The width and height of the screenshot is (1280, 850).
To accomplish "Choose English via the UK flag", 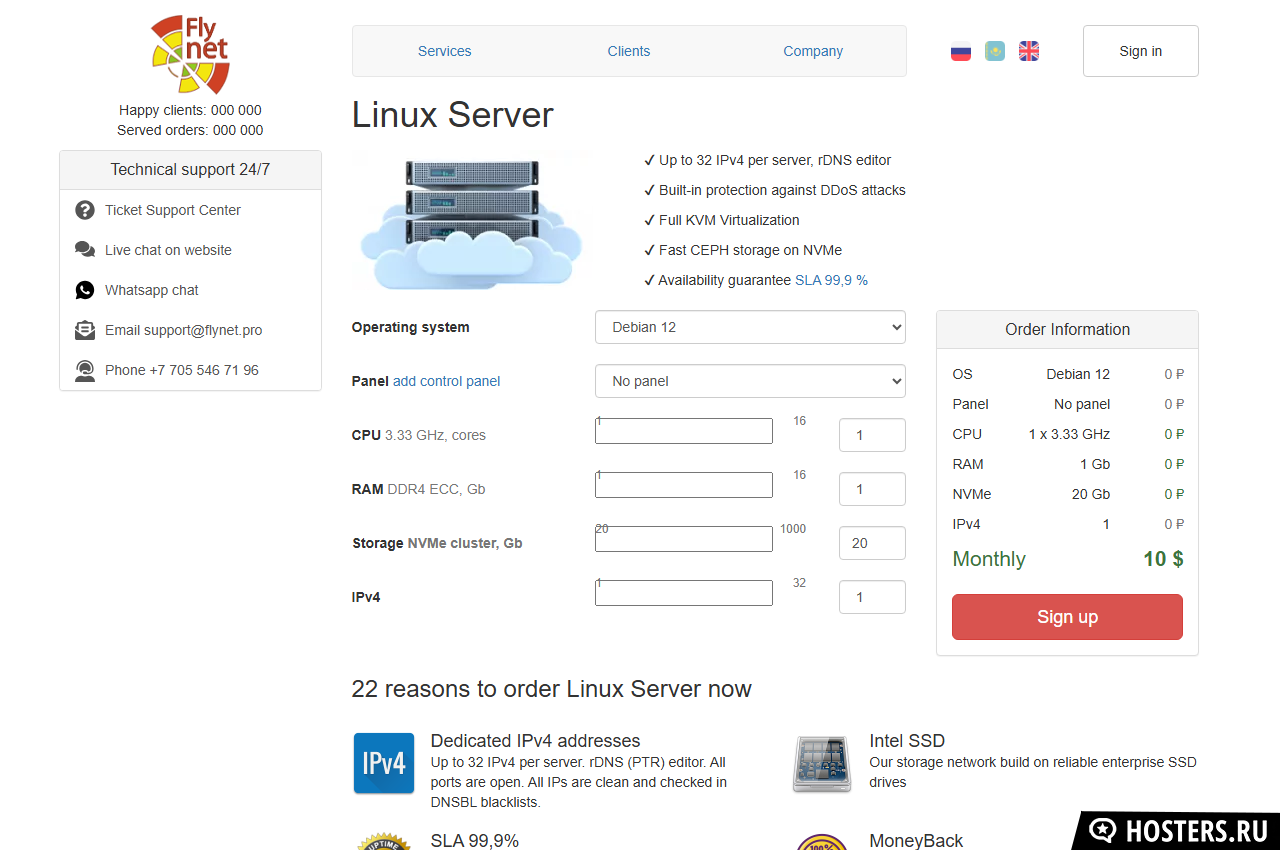I will [x=1029, y=51].
